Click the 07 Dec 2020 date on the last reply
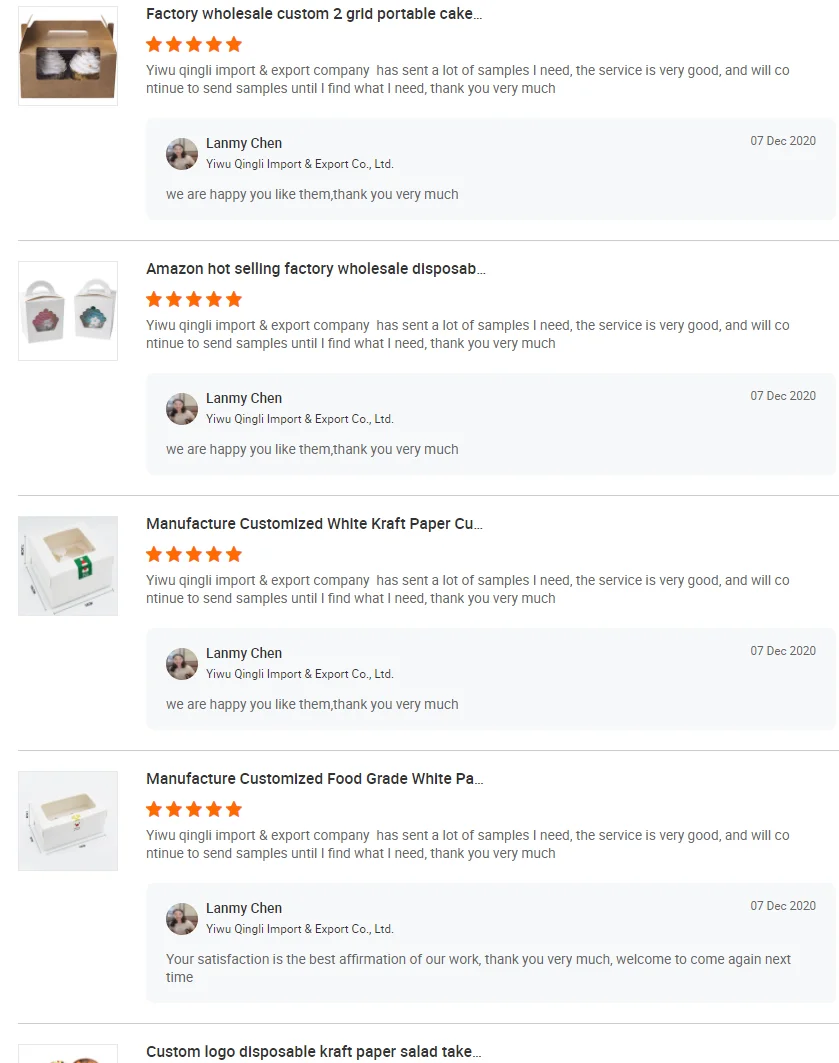 pyautogui.click(x=783, y=906)
